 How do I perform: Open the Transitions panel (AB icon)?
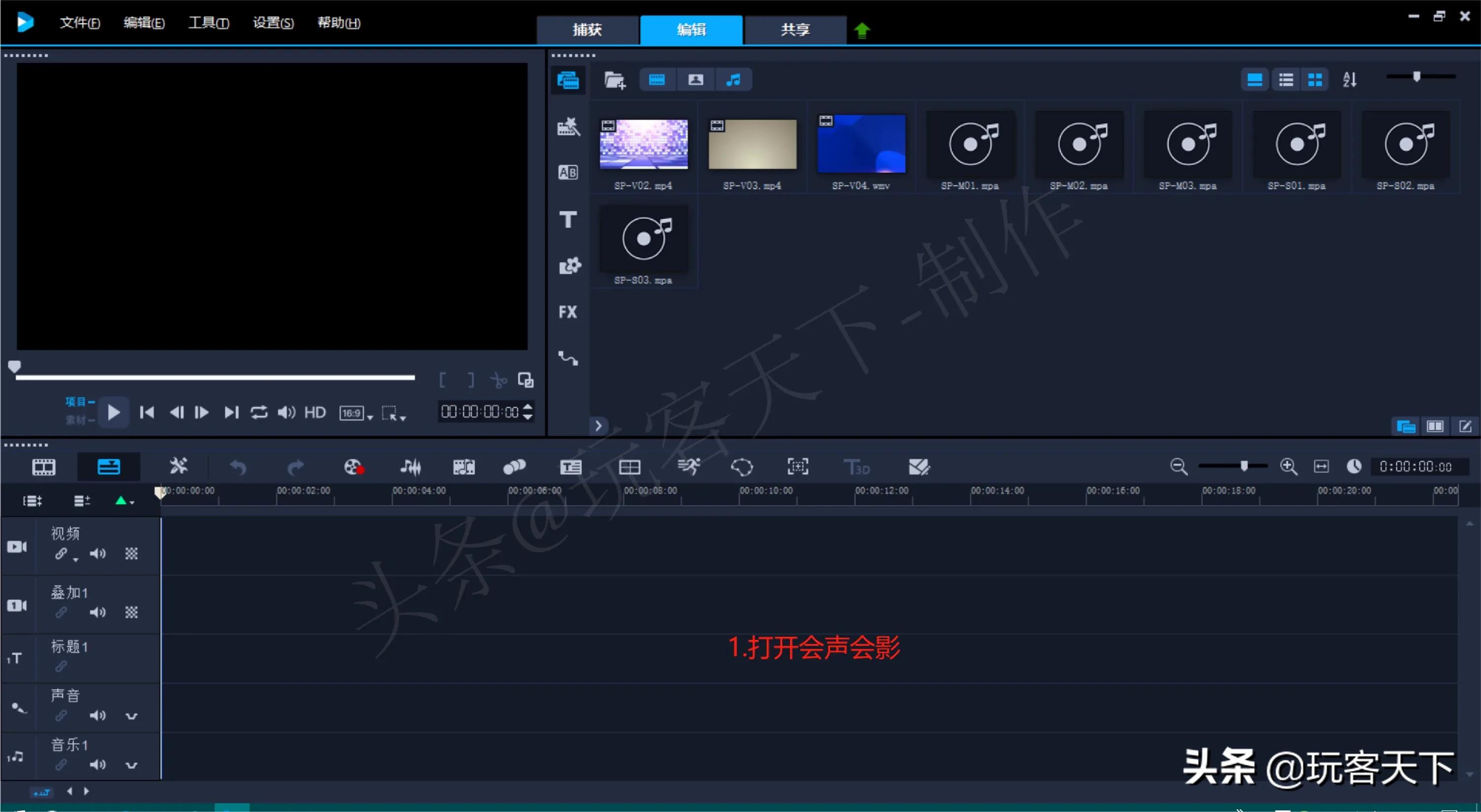(568, 172)
